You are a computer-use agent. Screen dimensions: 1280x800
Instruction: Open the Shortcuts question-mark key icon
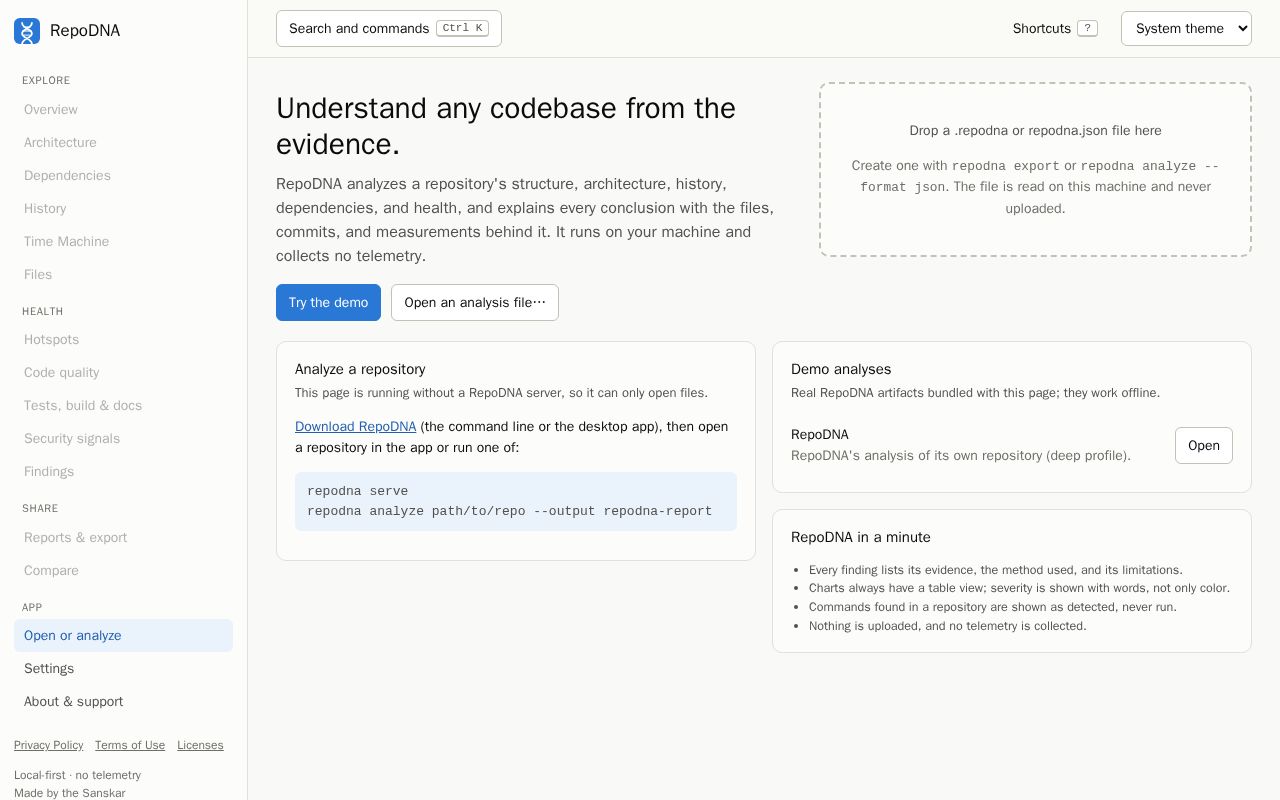(x=1087, y=28)
